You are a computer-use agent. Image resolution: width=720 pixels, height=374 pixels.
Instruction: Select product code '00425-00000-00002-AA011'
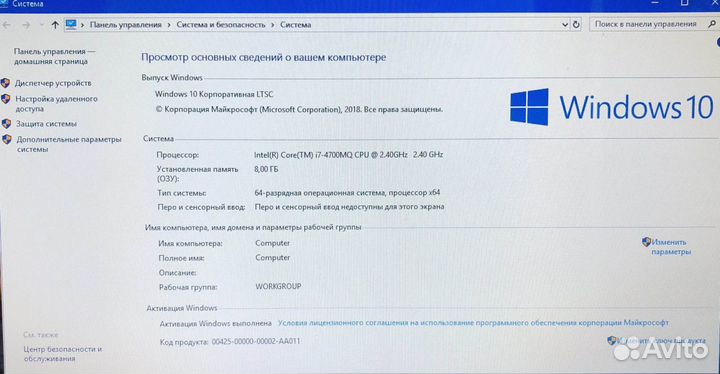coord(256,341)
